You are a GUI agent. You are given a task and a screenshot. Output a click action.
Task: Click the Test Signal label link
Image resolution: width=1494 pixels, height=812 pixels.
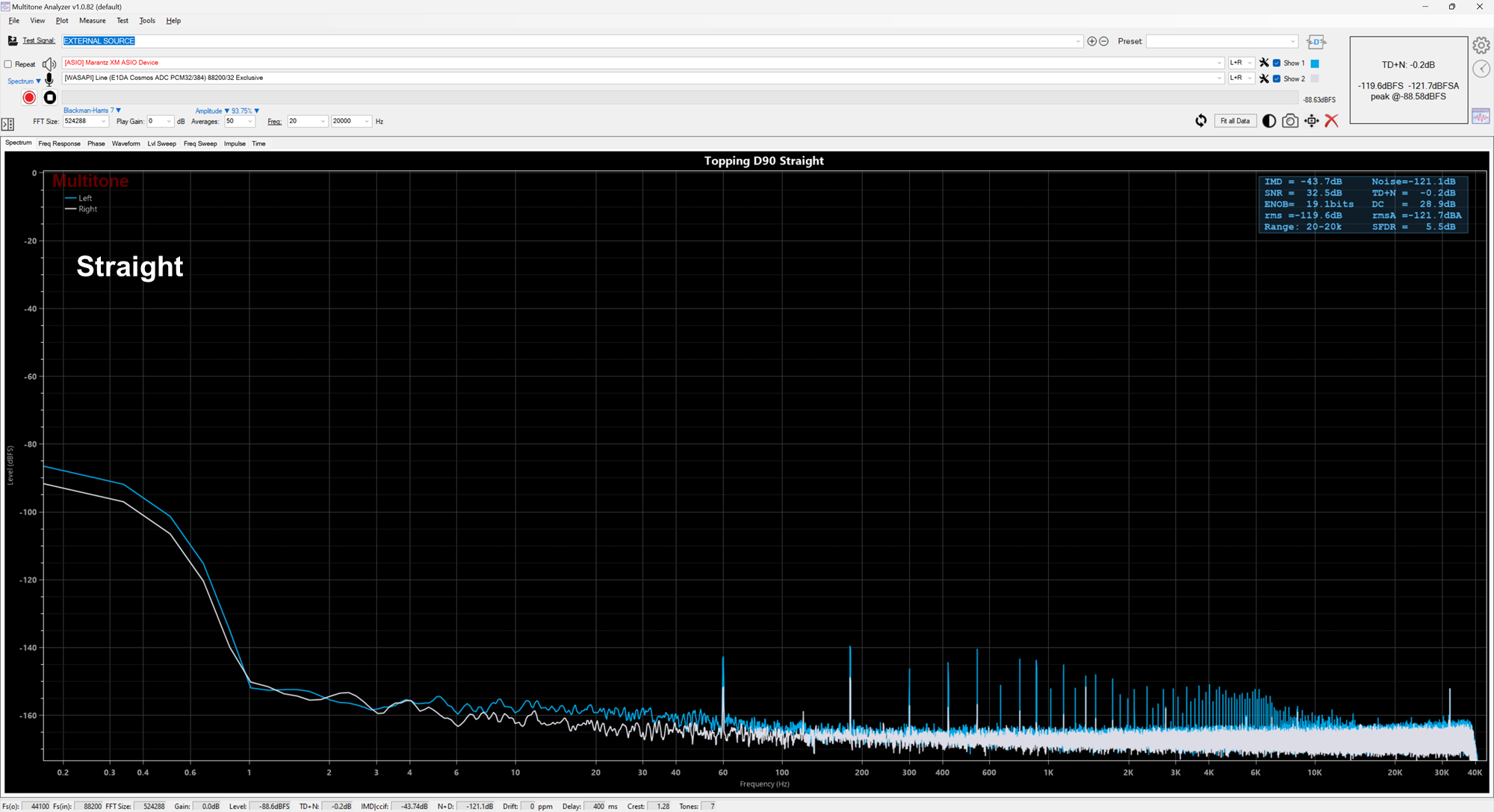click(39, 41)
